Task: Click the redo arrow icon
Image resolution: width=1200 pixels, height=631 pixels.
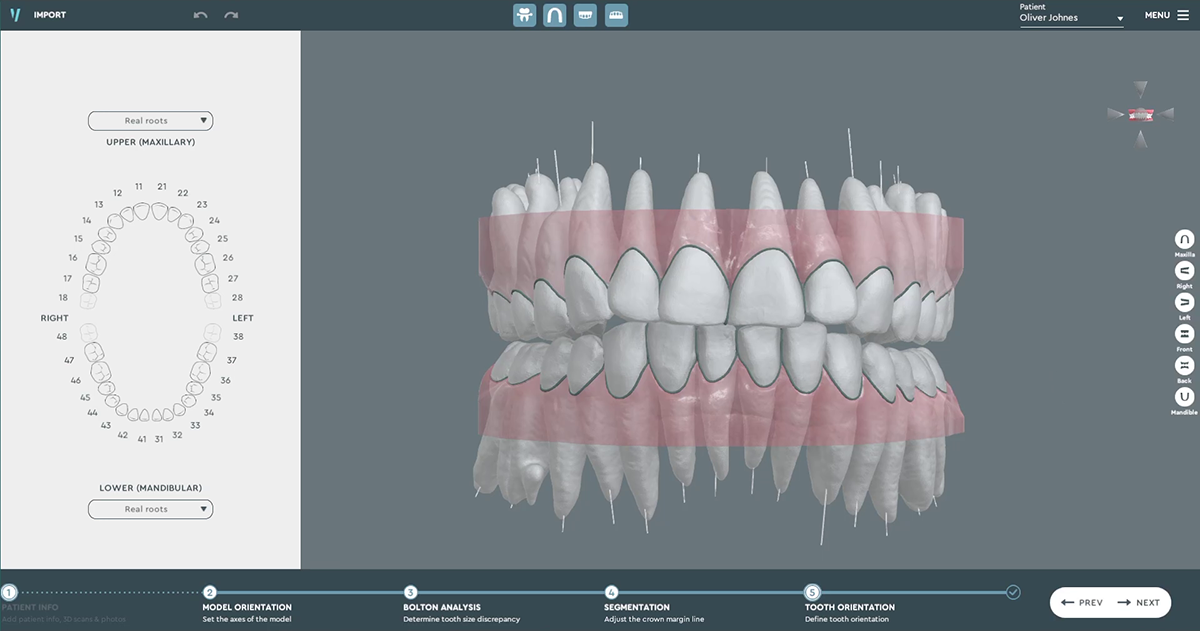Action: [x=231, y=15]
